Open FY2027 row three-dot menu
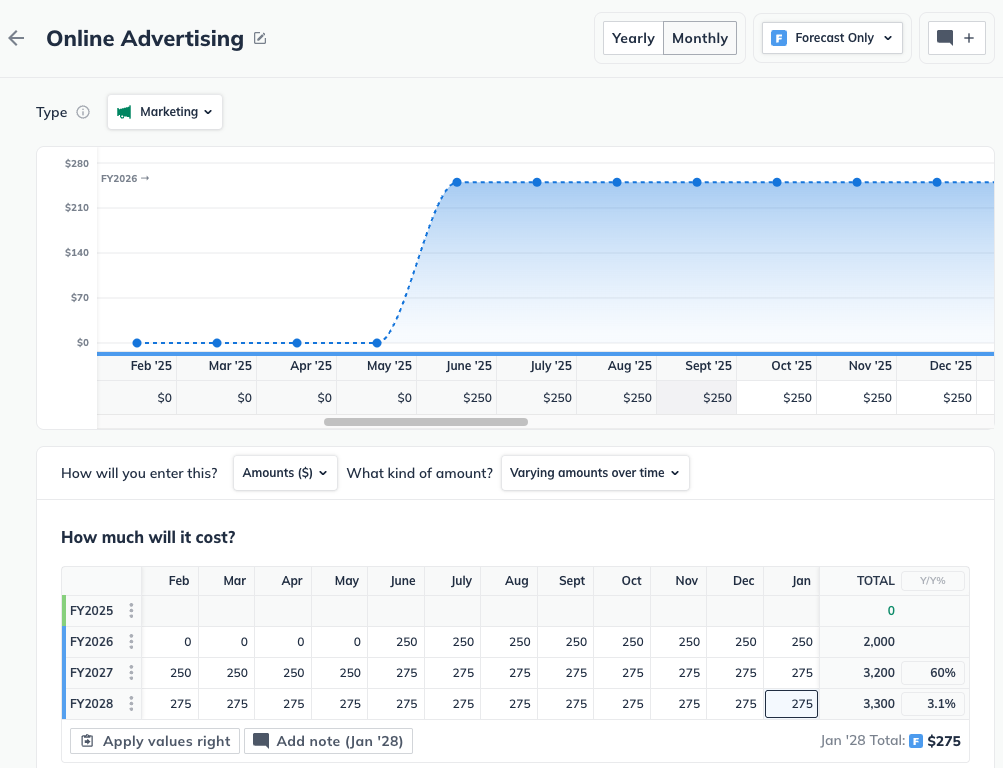 pos(131,672)
